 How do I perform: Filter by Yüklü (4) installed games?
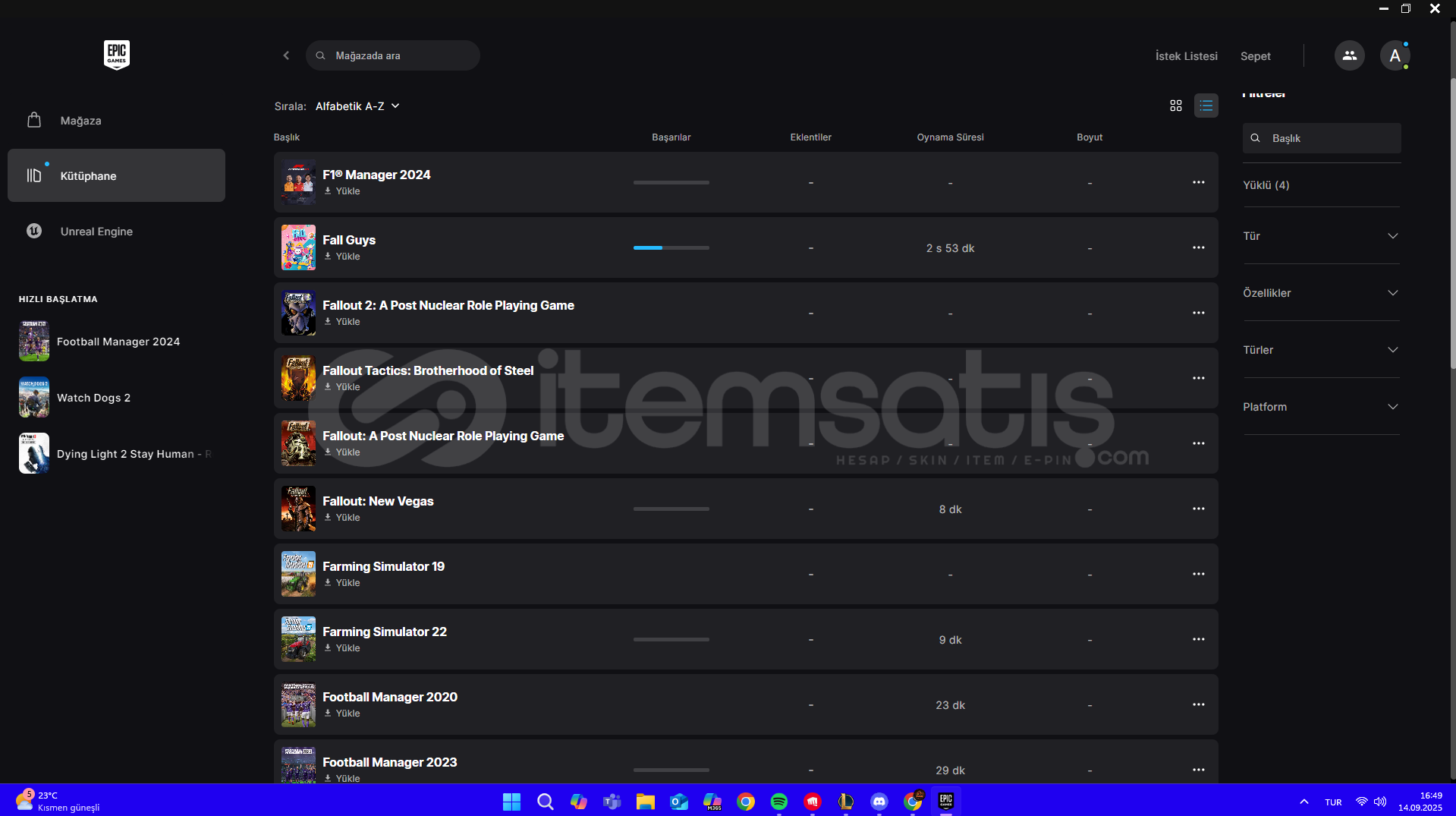coord(1266,185)
